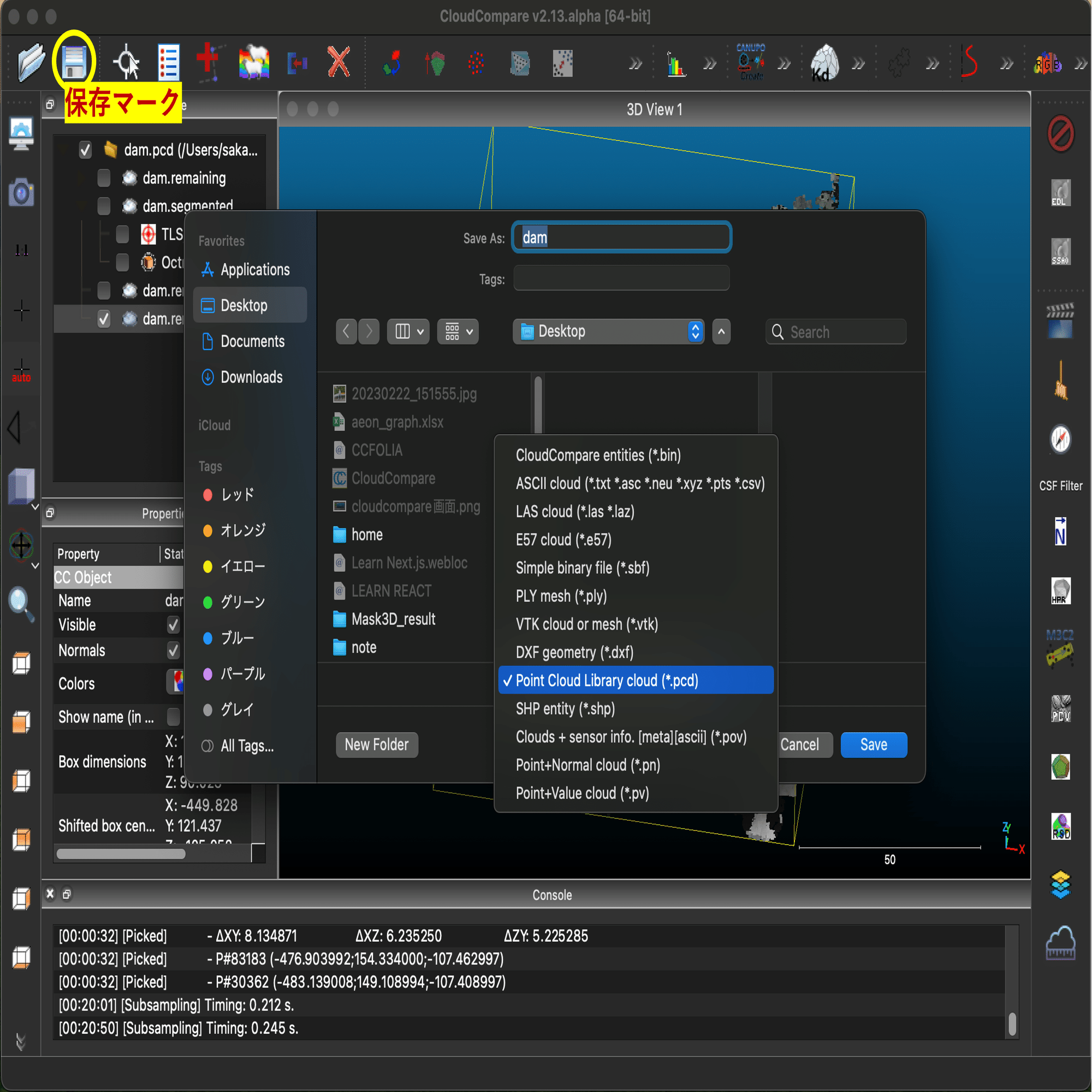Screen dimensions: 1092x1092
Task: Enable the dam.remaining cloud checkbox
Action: (x=104, y=178)
